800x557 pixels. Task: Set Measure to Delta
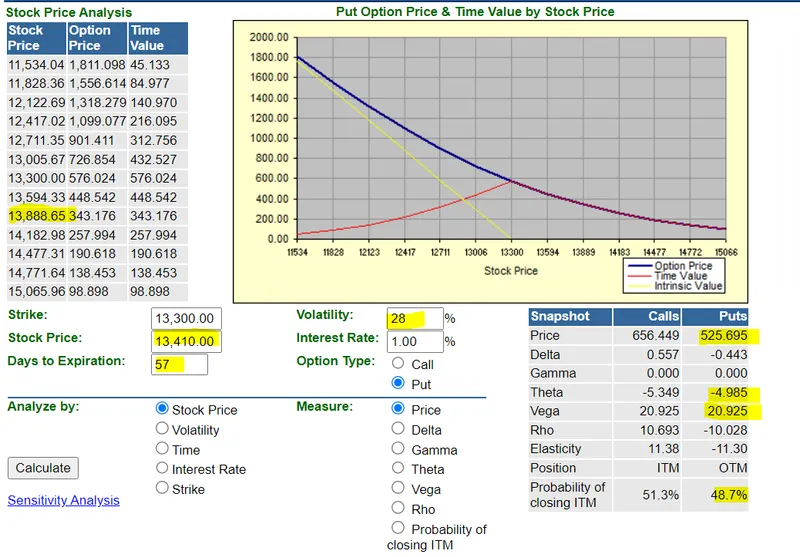(x=399, y=429)
